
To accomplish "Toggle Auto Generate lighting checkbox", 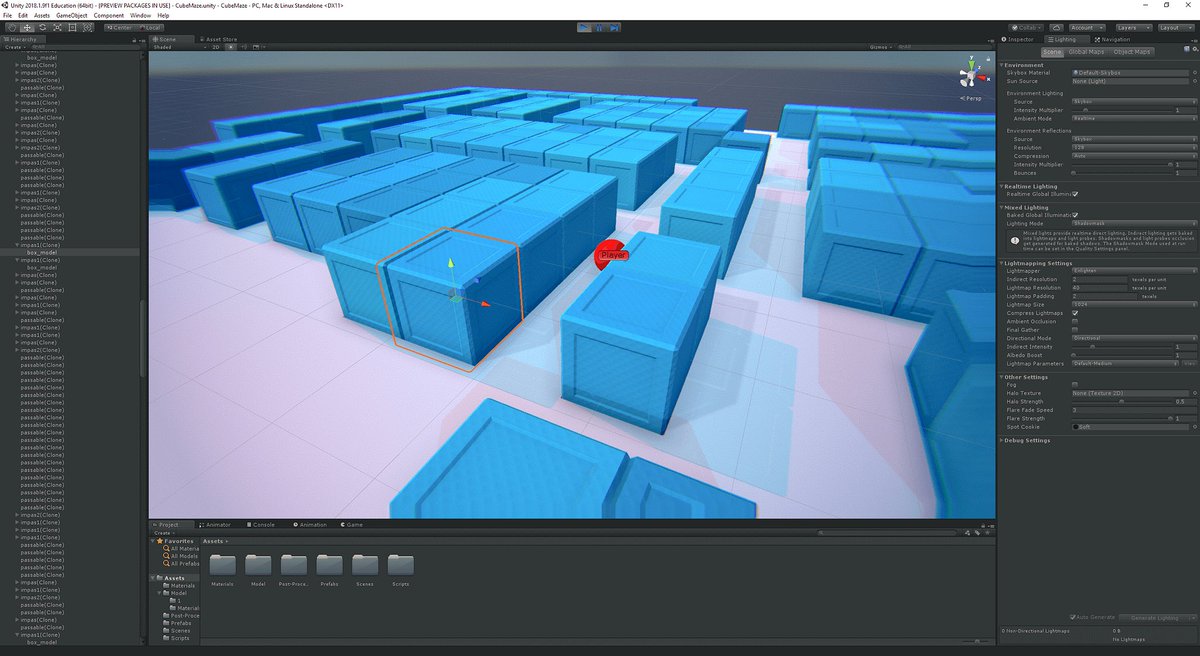I will click(x=1074, y=618).
